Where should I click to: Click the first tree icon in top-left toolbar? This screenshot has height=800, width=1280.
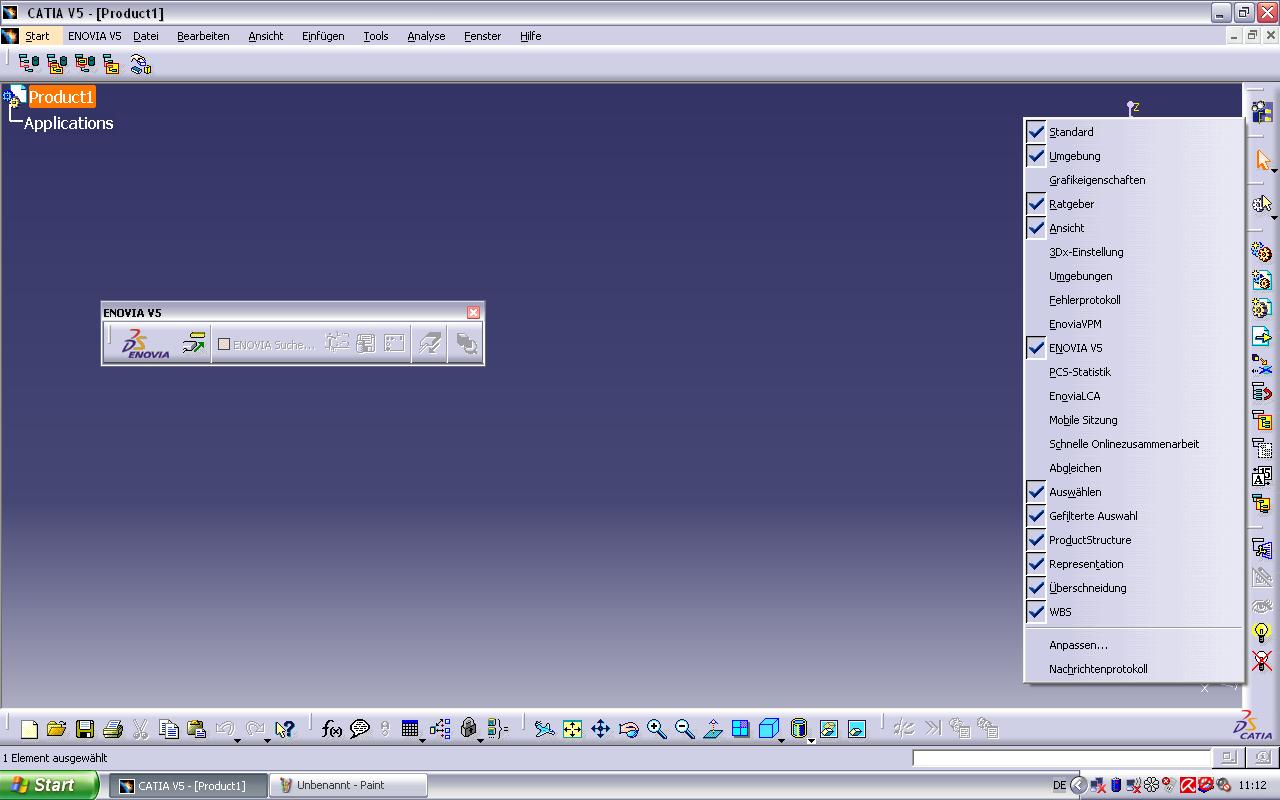pyautogui.click(x=29, y=65)
